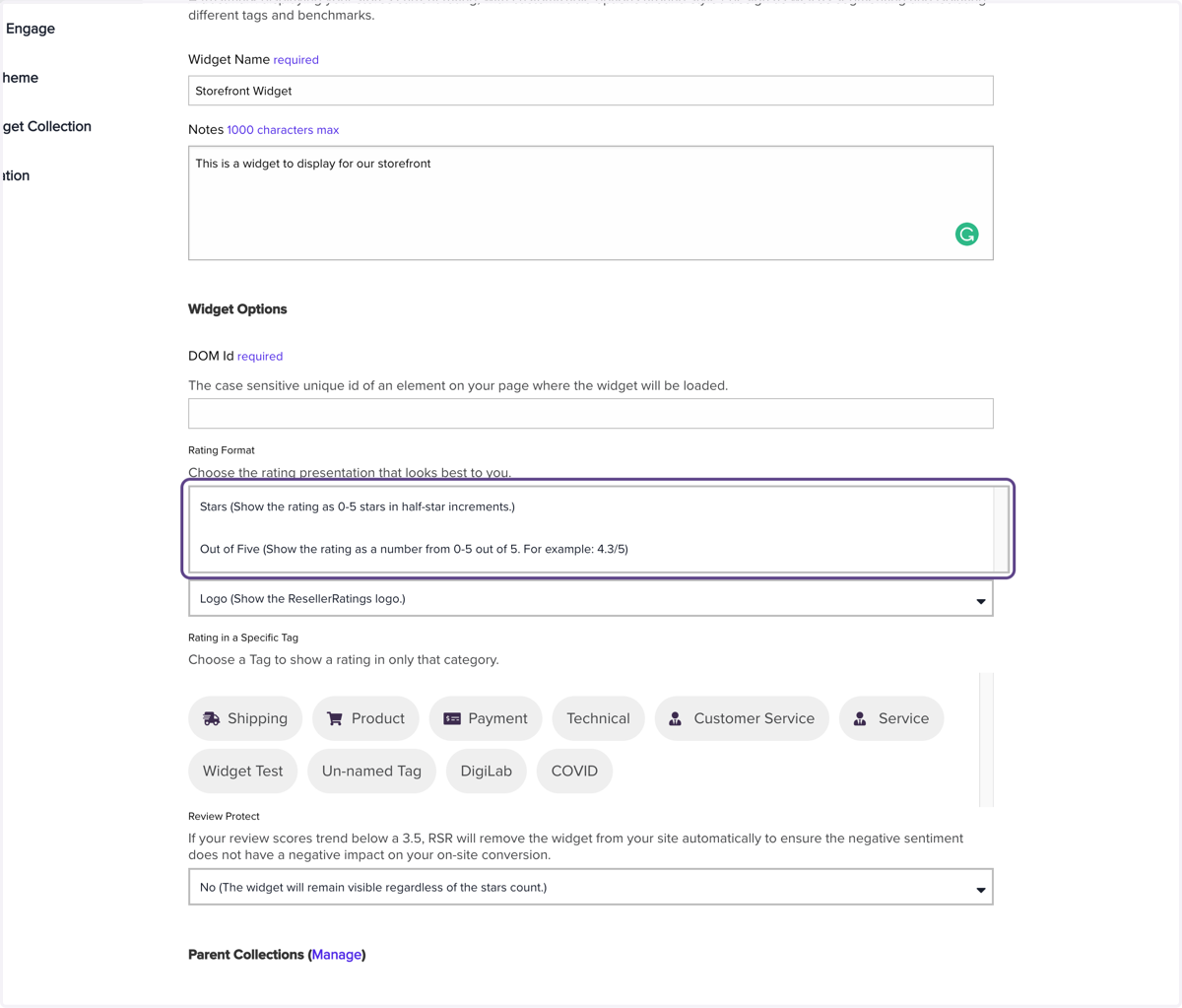
Task: Click the truck icon on Shipping tag
Action: pyautogui.click(x=212, y=718)
